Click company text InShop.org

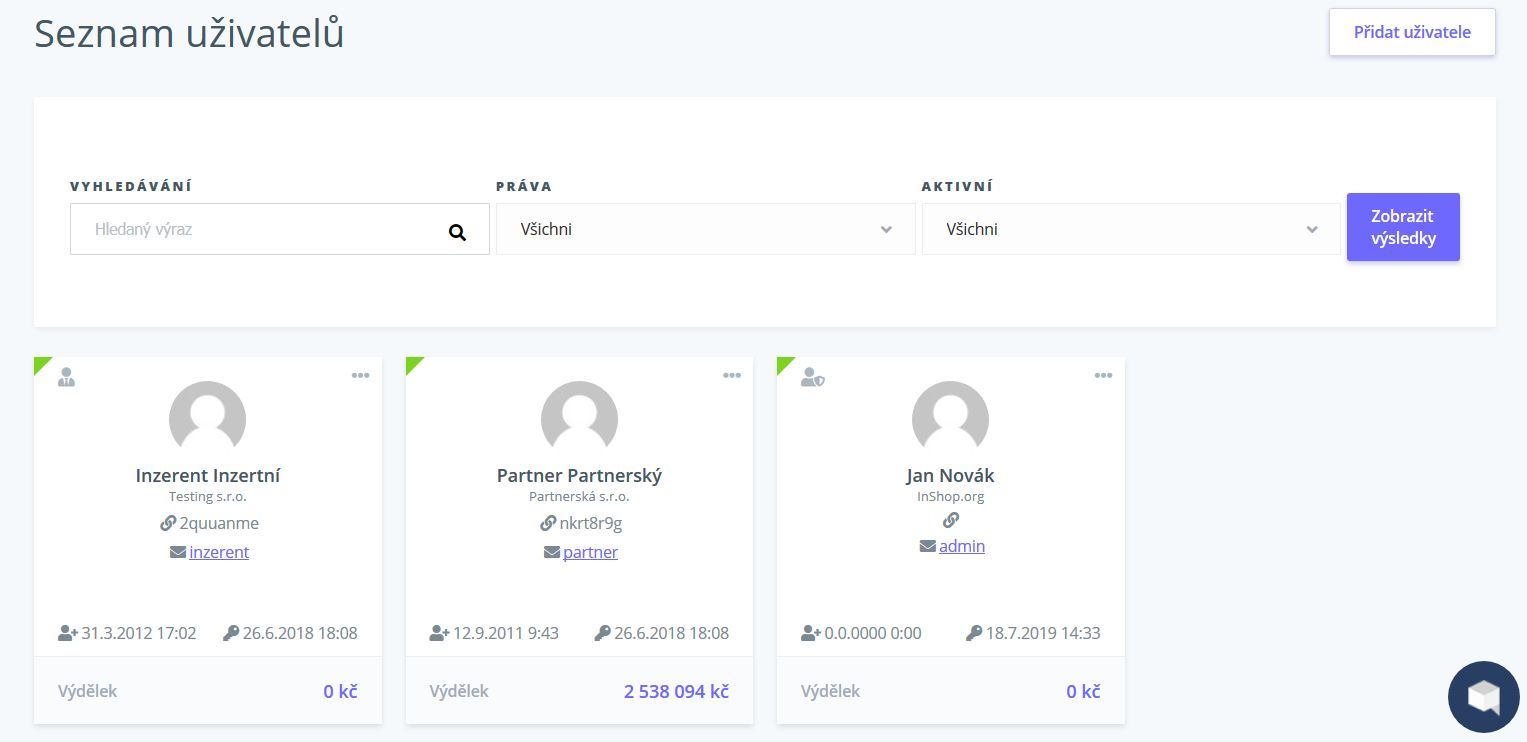(x=951, y=496)
